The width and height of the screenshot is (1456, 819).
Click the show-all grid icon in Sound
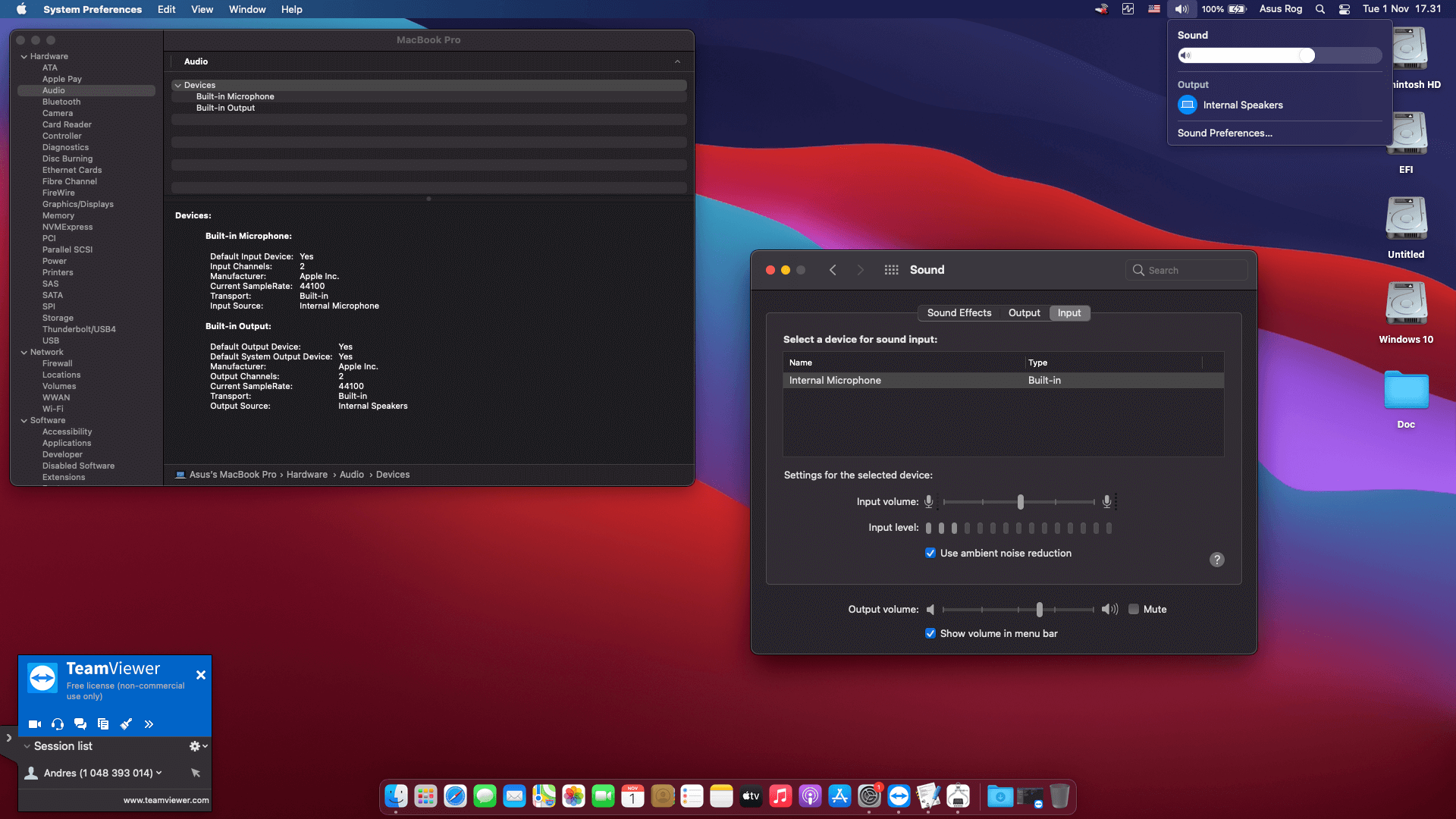pyautogui.click(x=891, y=270)
